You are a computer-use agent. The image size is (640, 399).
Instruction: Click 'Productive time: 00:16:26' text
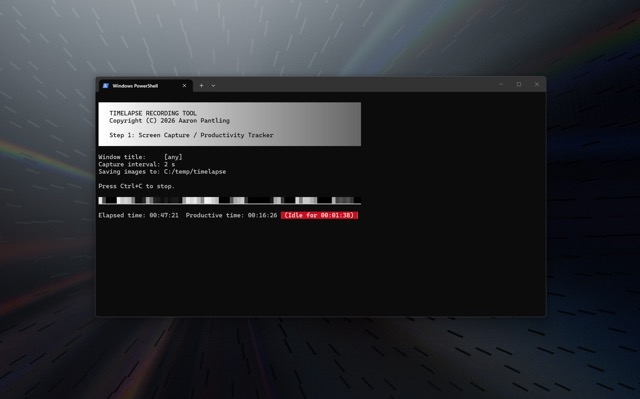[231, 215]
